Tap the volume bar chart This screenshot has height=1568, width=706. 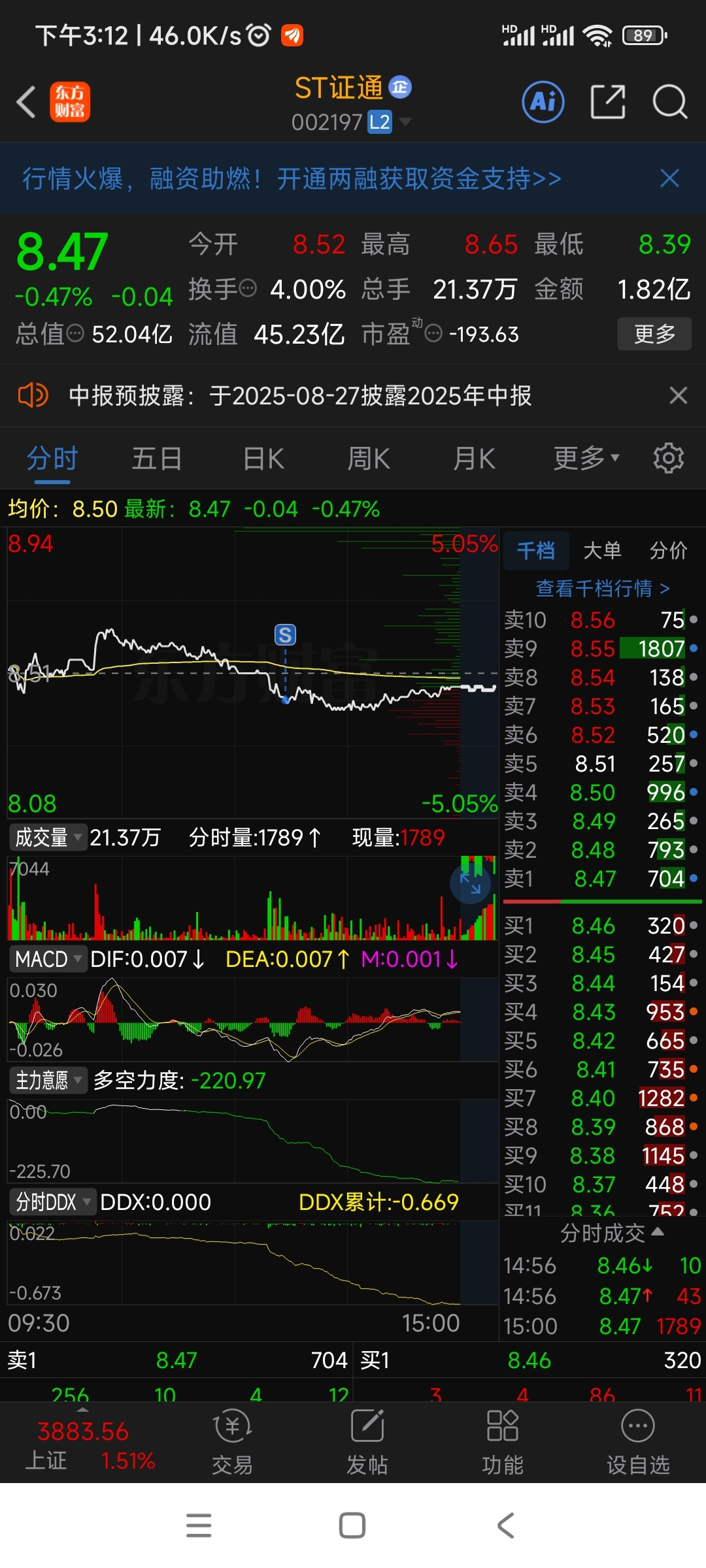252,898
